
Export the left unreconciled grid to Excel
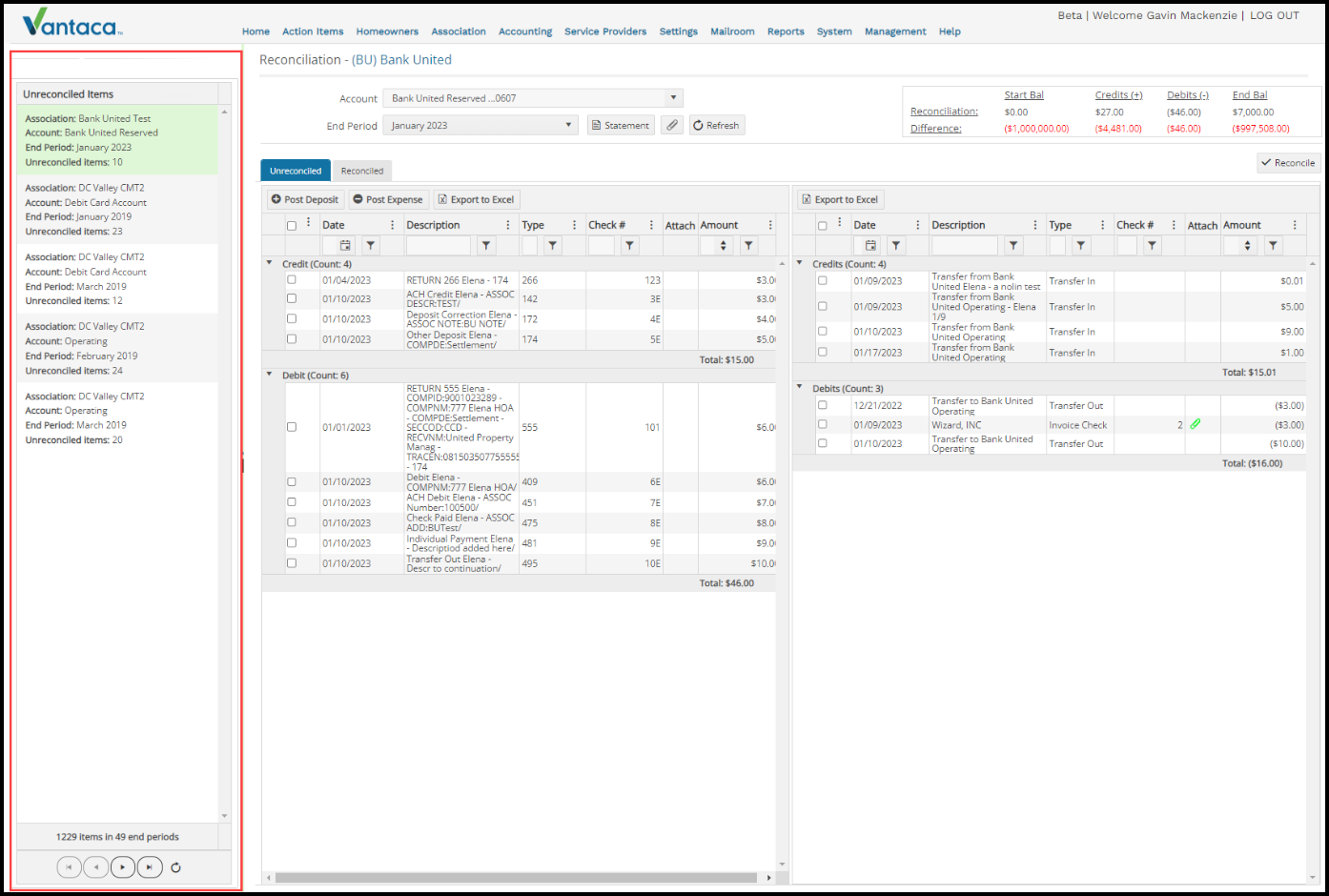coord(476,199)
